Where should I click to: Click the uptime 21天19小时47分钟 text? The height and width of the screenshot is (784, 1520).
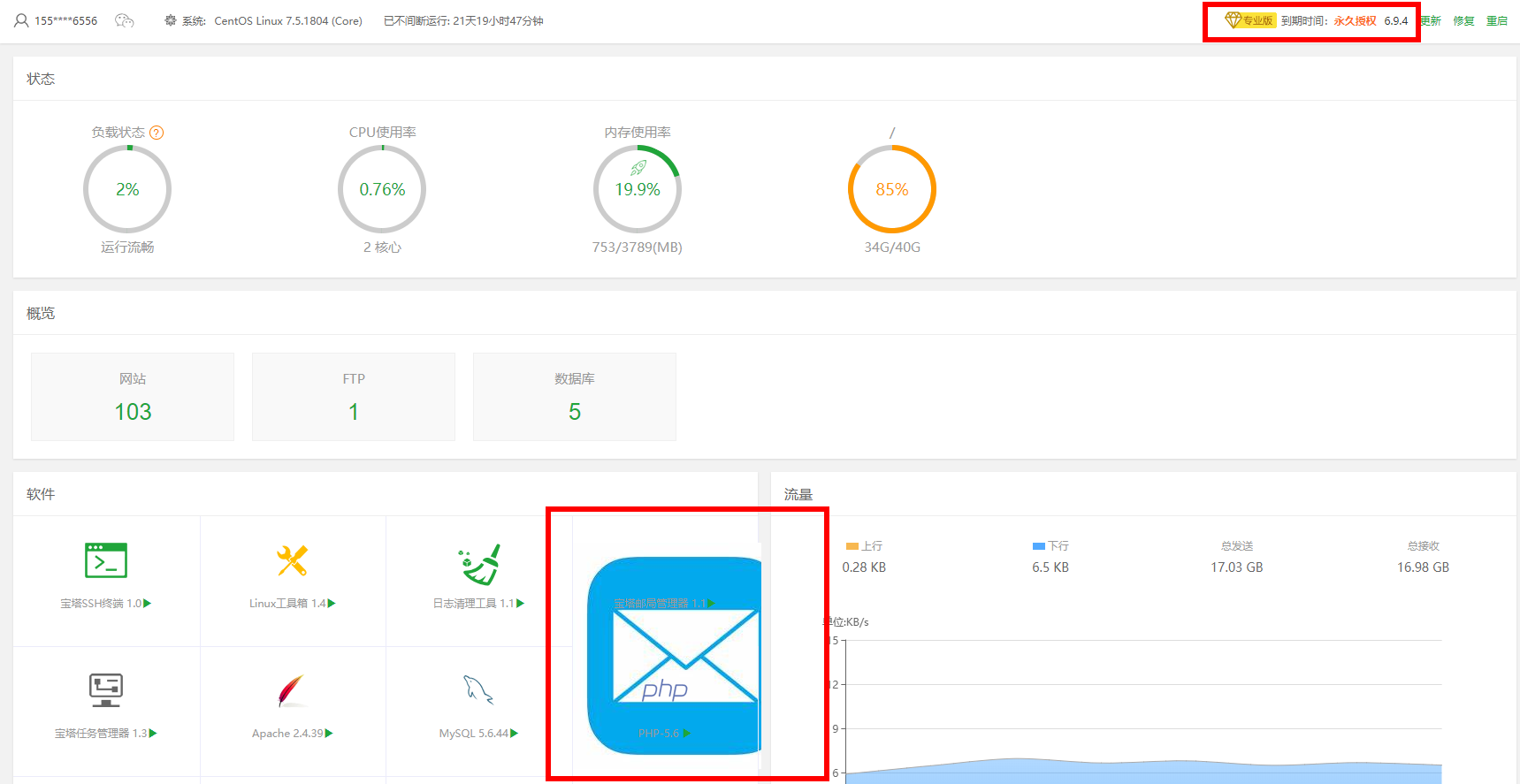coord(498,21)
